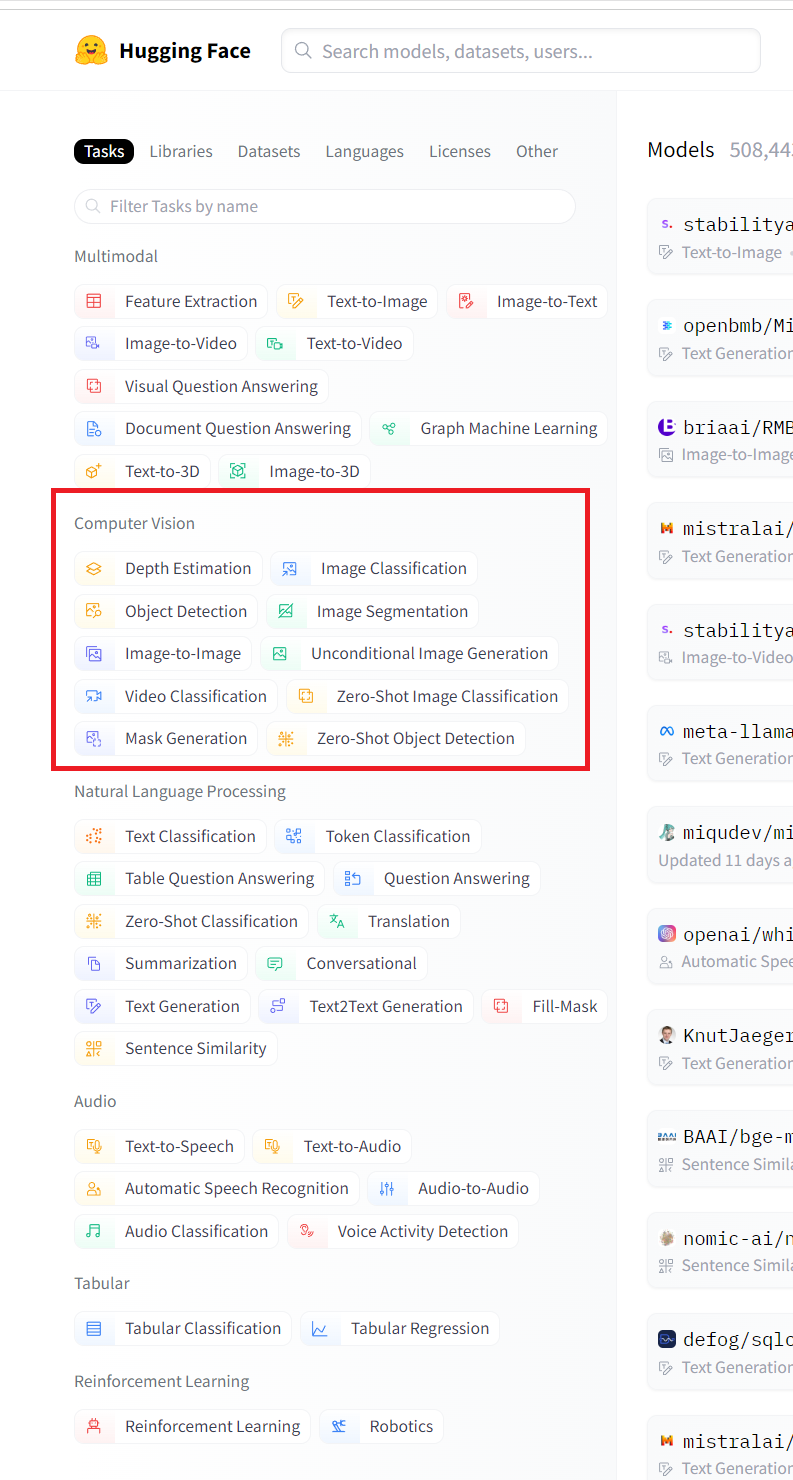
Task: Filter by Zero-Shot Image Classification
Action: coord(427,696)
